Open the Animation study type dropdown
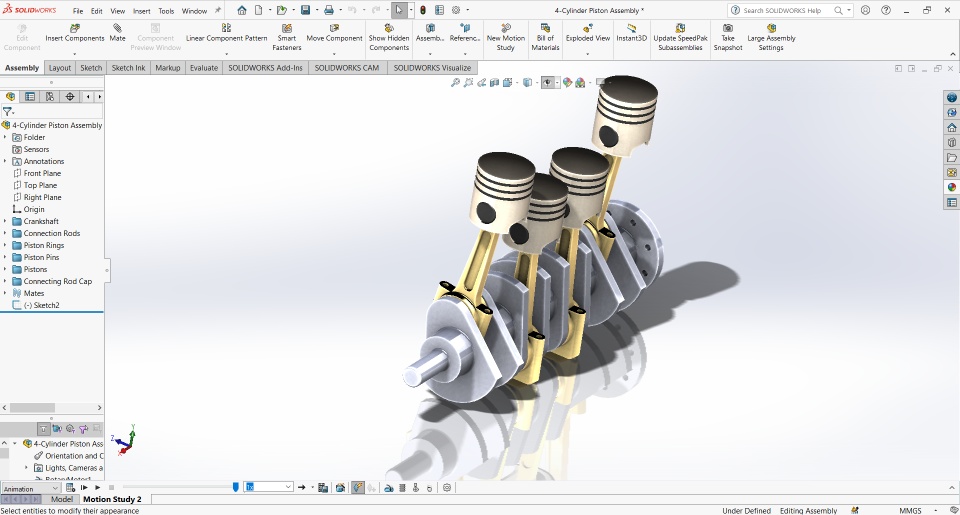Viewport: 960px width, 515px height. pos(31,488)
